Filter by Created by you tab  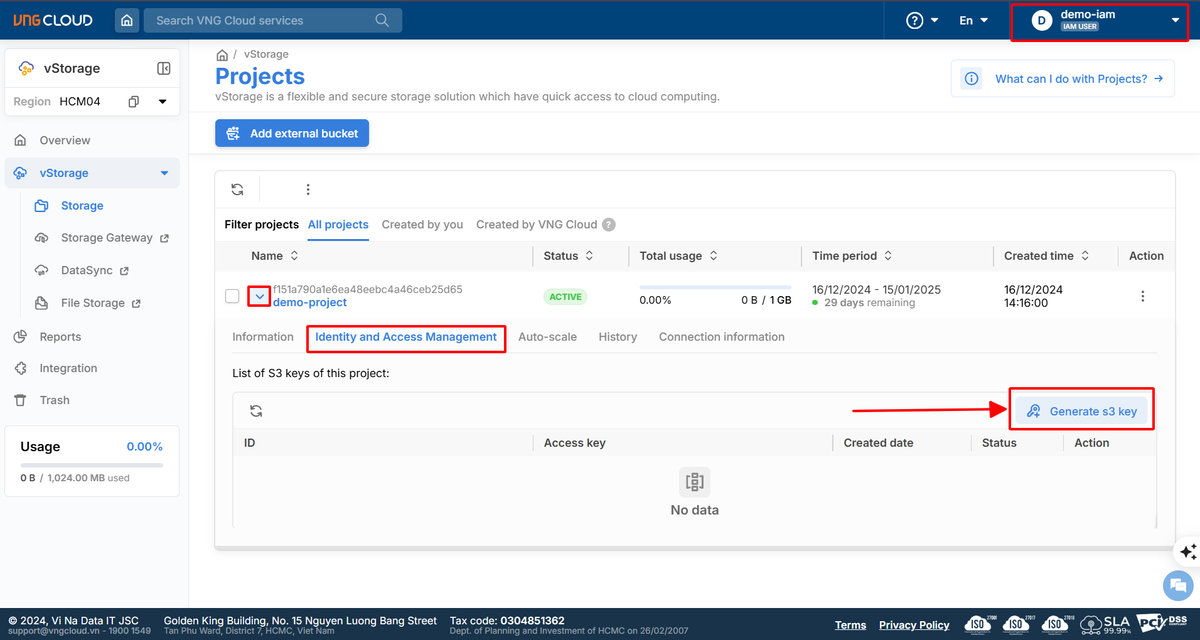pyautogui.click(x=422, y=225)
